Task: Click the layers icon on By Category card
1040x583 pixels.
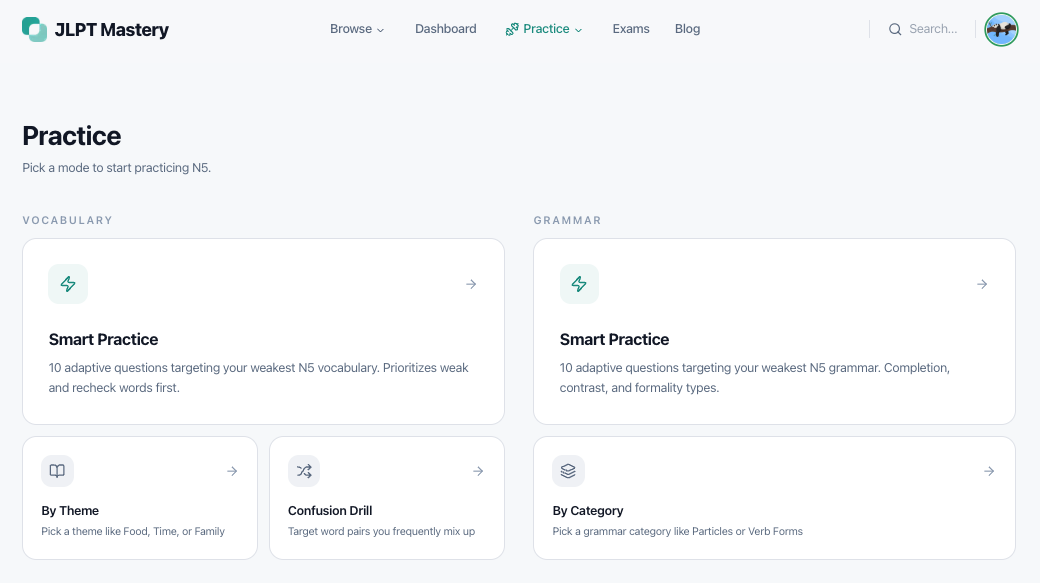Action: [x=568, y=471]
